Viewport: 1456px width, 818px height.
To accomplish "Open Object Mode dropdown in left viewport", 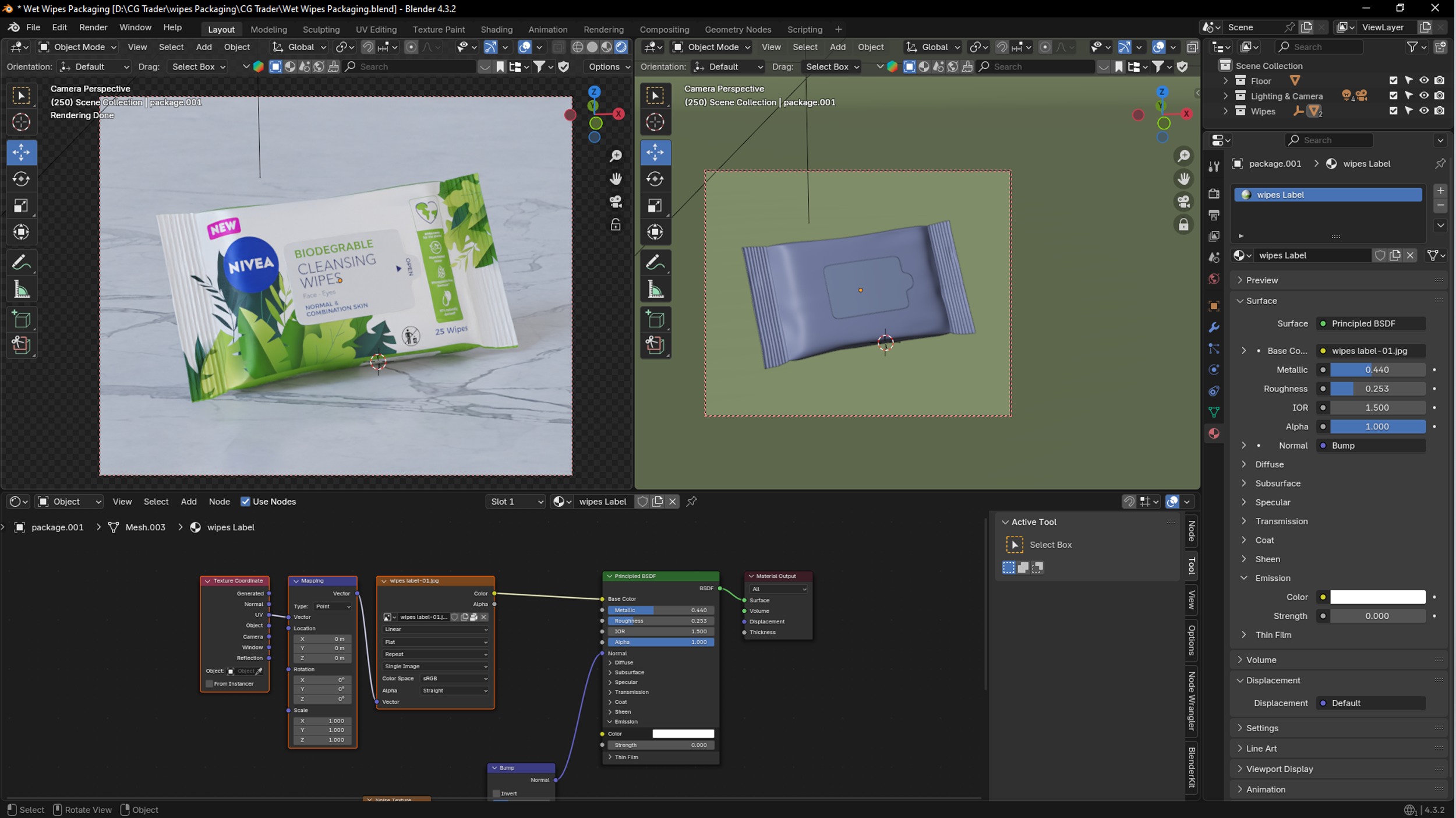I will coord(77,47).
